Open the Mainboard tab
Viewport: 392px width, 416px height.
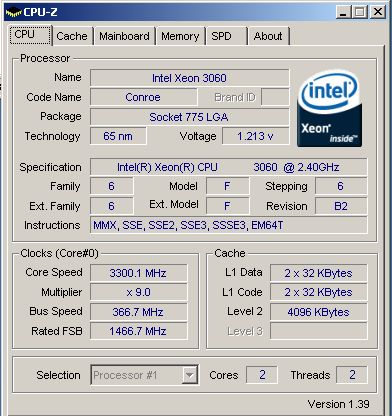[124, 36]
